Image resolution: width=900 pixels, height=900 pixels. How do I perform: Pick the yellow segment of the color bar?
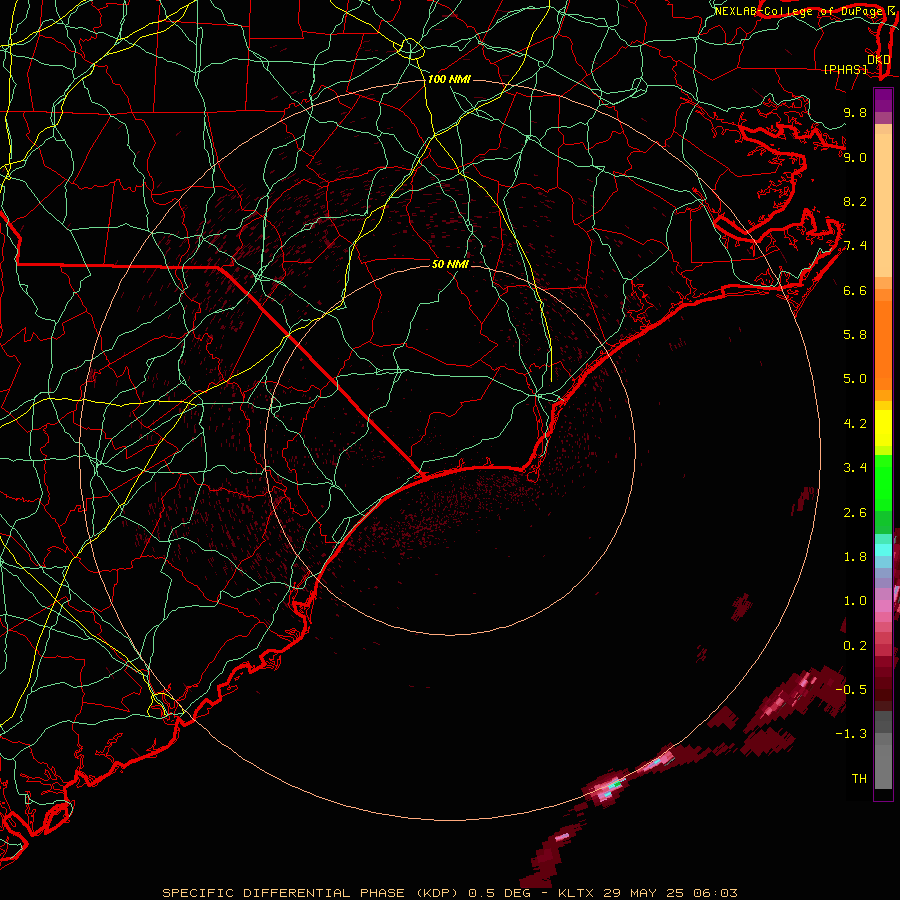click(883, 428)
